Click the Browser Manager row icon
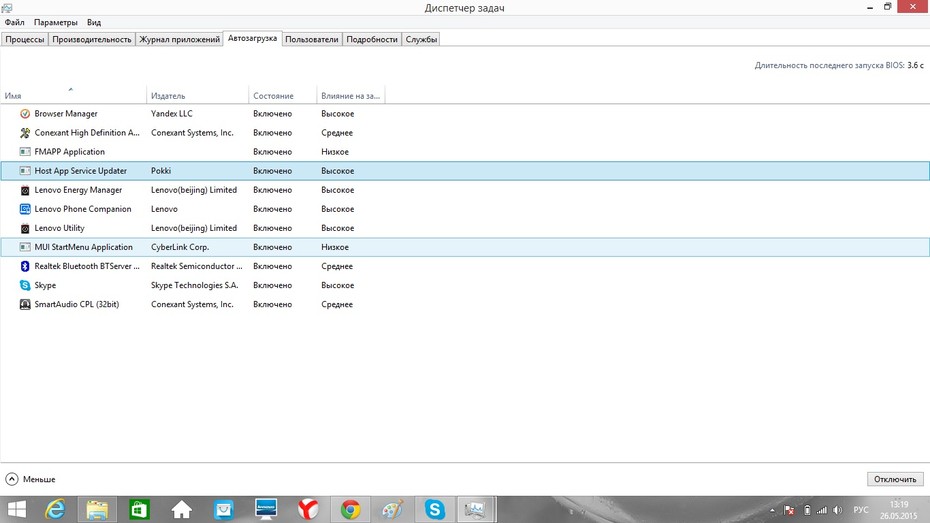This screenshot has width=930, height=523. tap(25, 113)
